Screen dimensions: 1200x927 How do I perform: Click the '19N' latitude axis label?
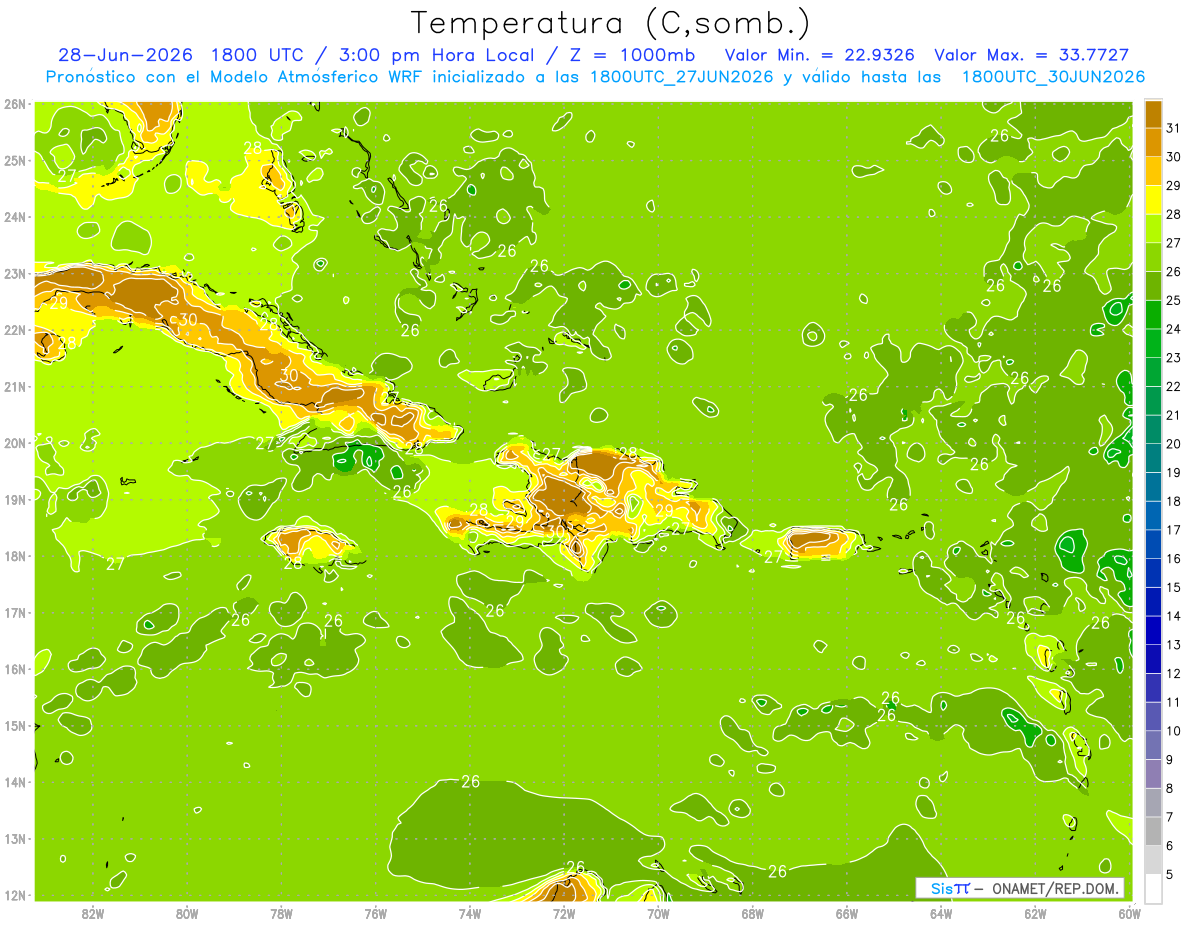point(15,499)
